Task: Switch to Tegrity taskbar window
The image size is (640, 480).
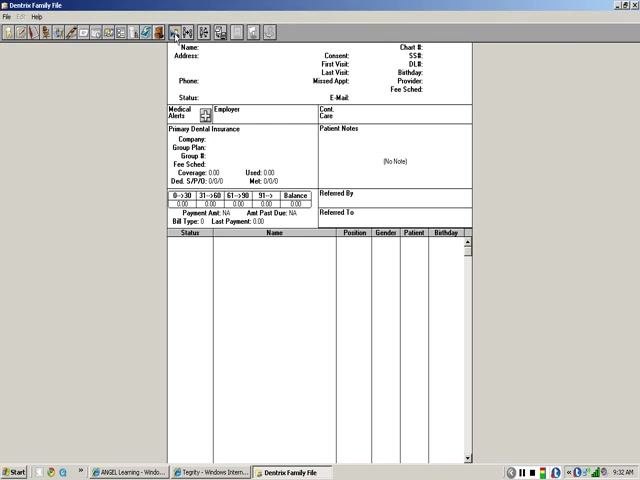Action: pos(211,472)
